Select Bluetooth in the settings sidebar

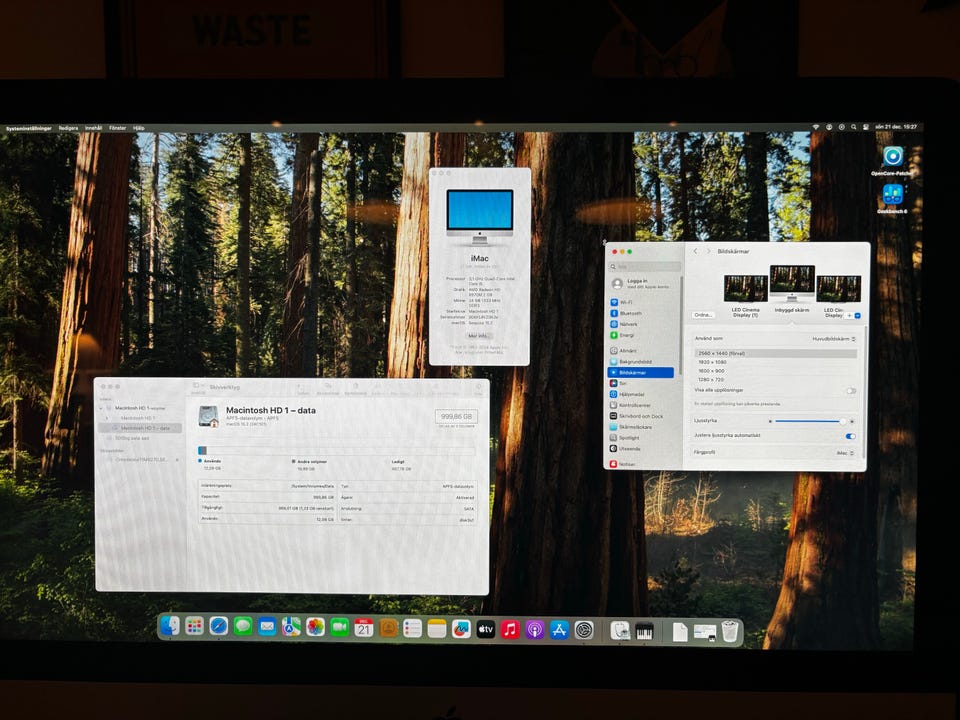pyautogui.click(x=628, y=313)
